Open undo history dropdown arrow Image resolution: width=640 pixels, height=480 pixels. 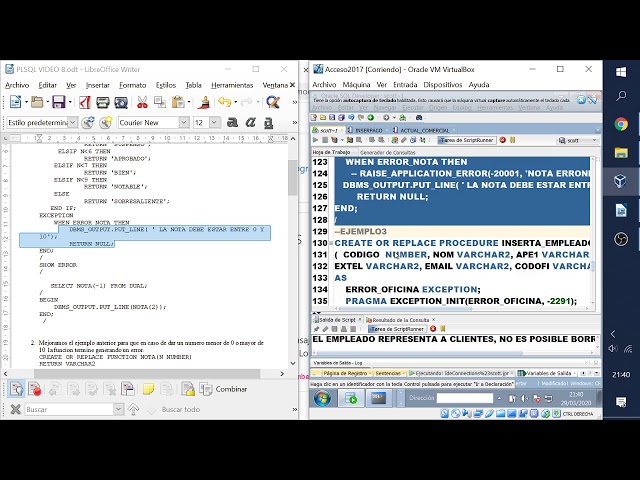[x=236, y=102]
